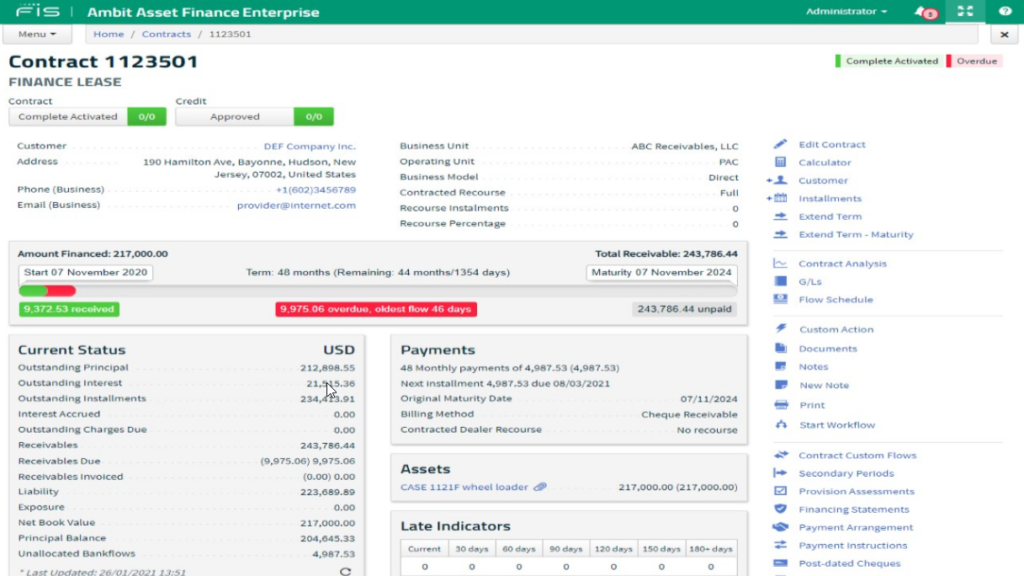This screenshot has height=576, width=1024.
Task: Click the Installments calendar icon
Action: pos(781,198)
